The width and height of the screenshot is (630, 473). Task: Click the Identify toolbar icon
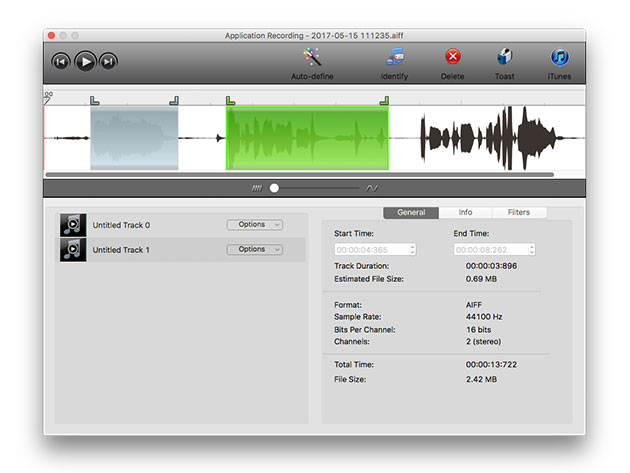point(394,64)
